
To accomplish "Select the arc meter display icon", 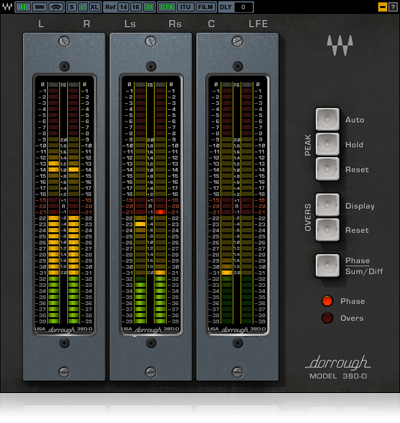I will coord(56,7).
